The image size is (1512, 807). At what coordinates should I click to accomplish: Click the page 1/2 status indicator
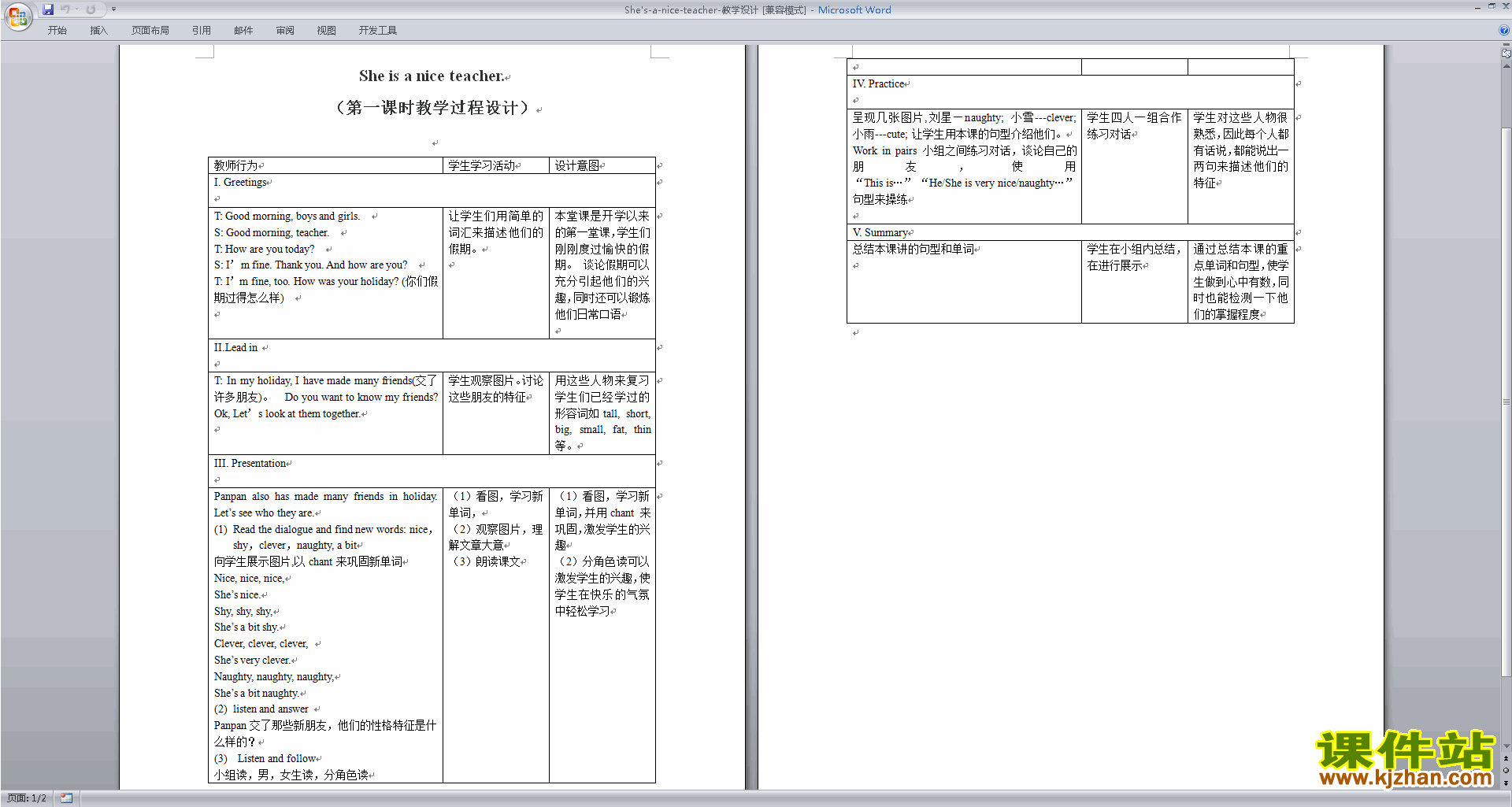(27, 798)
